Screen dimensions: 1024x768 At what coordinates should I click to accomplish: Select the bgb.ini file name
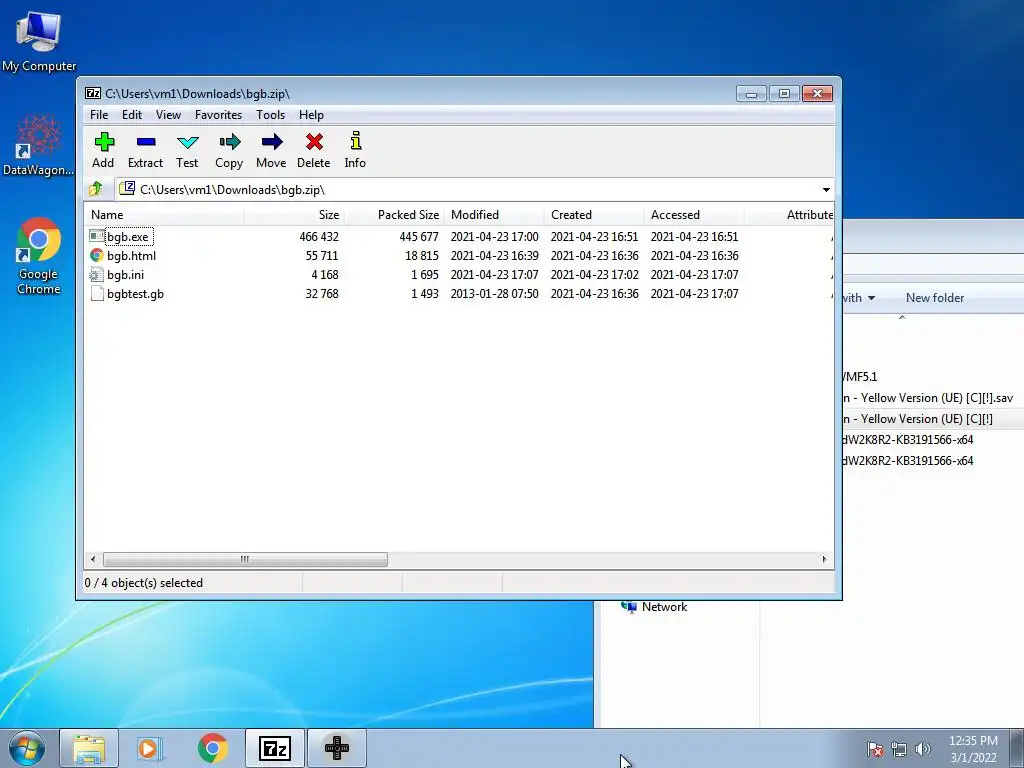pyautogui.click(x=125, y=274)
